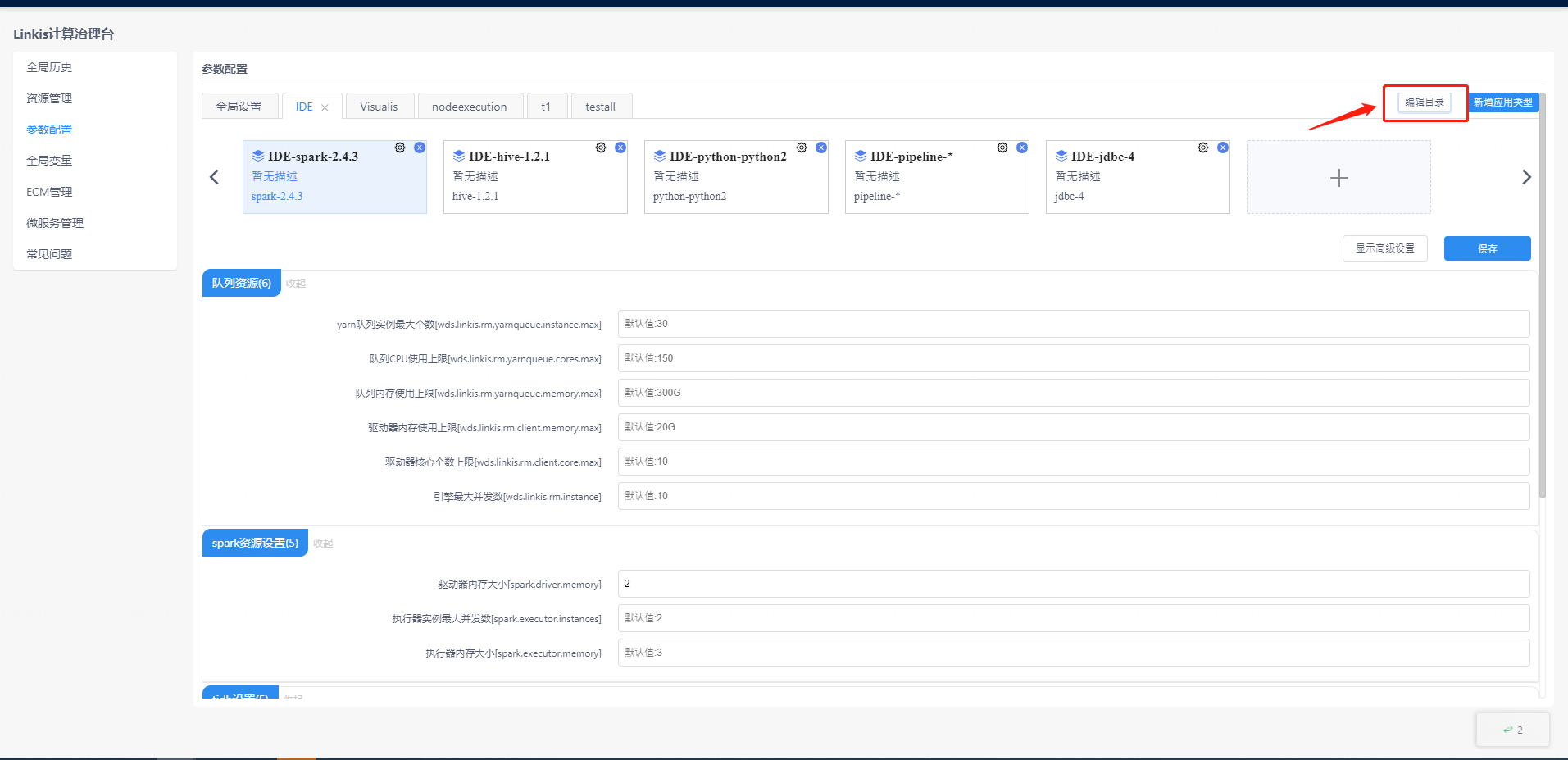Click the plus icon to add an engine
This screenshot has width=1568, height=760.
[1338, 178]
